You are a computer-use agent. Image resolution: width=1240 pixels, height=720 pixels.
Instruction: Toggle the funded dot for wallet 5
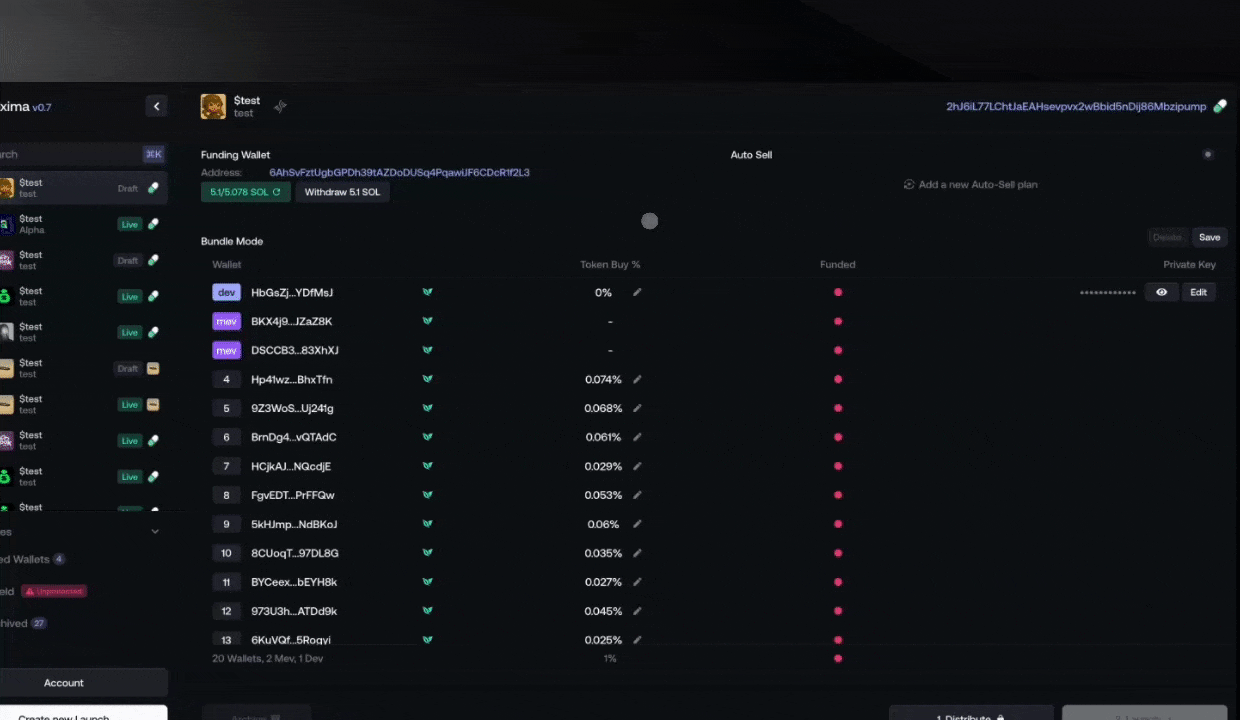click(x=838, y=408)
